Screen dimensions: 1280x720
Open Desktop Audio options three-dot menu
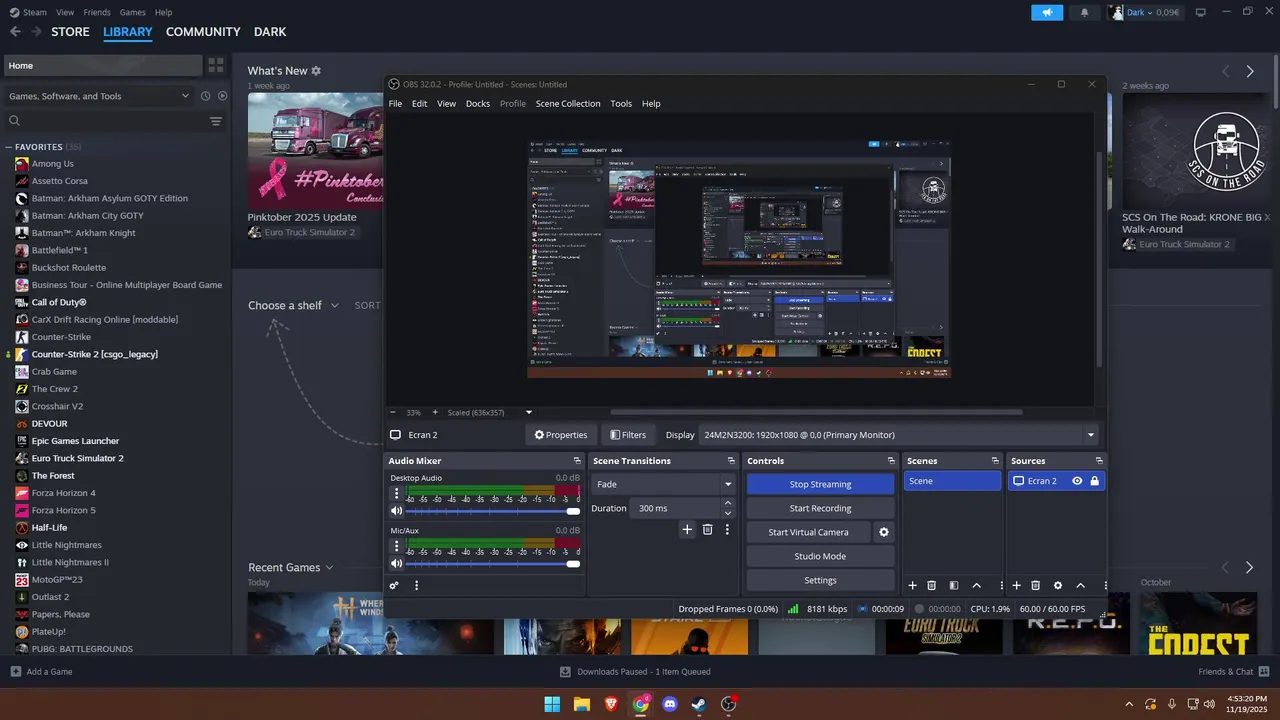tap(396, 493)
